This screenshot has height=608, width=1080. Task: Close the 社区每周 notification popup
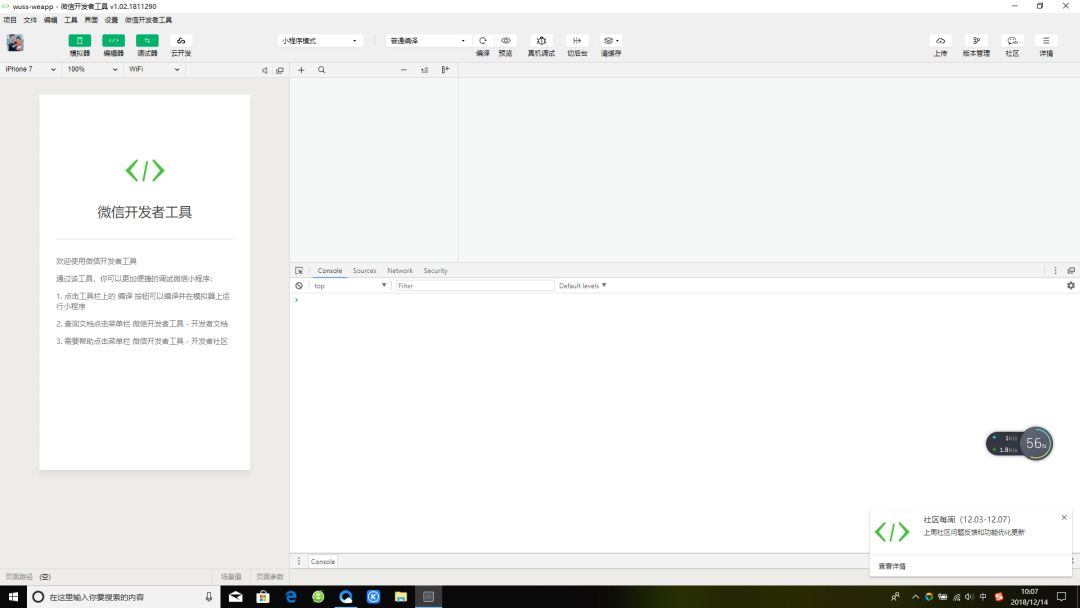[1064, 517]
